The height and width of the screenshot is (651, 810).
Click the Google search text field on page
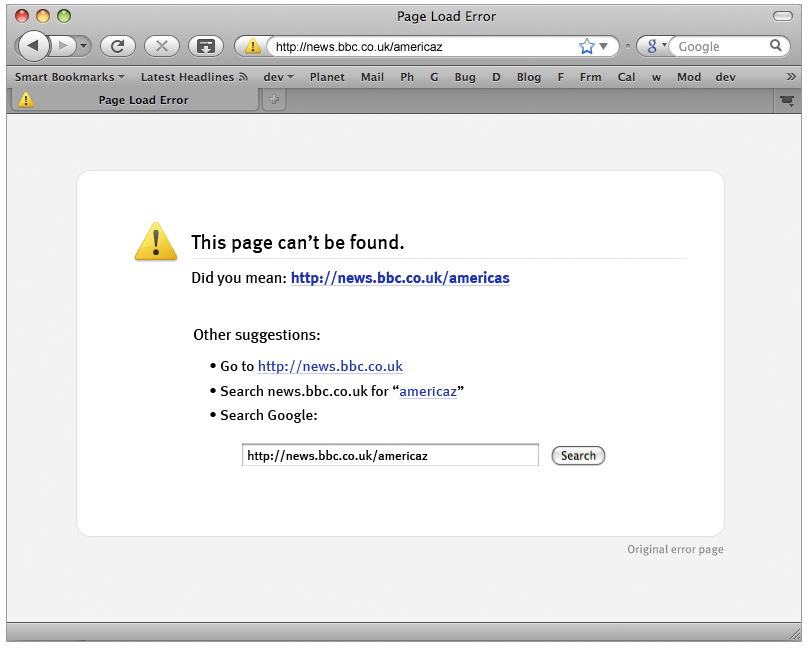pyautogui.click(x=390, y=456)
